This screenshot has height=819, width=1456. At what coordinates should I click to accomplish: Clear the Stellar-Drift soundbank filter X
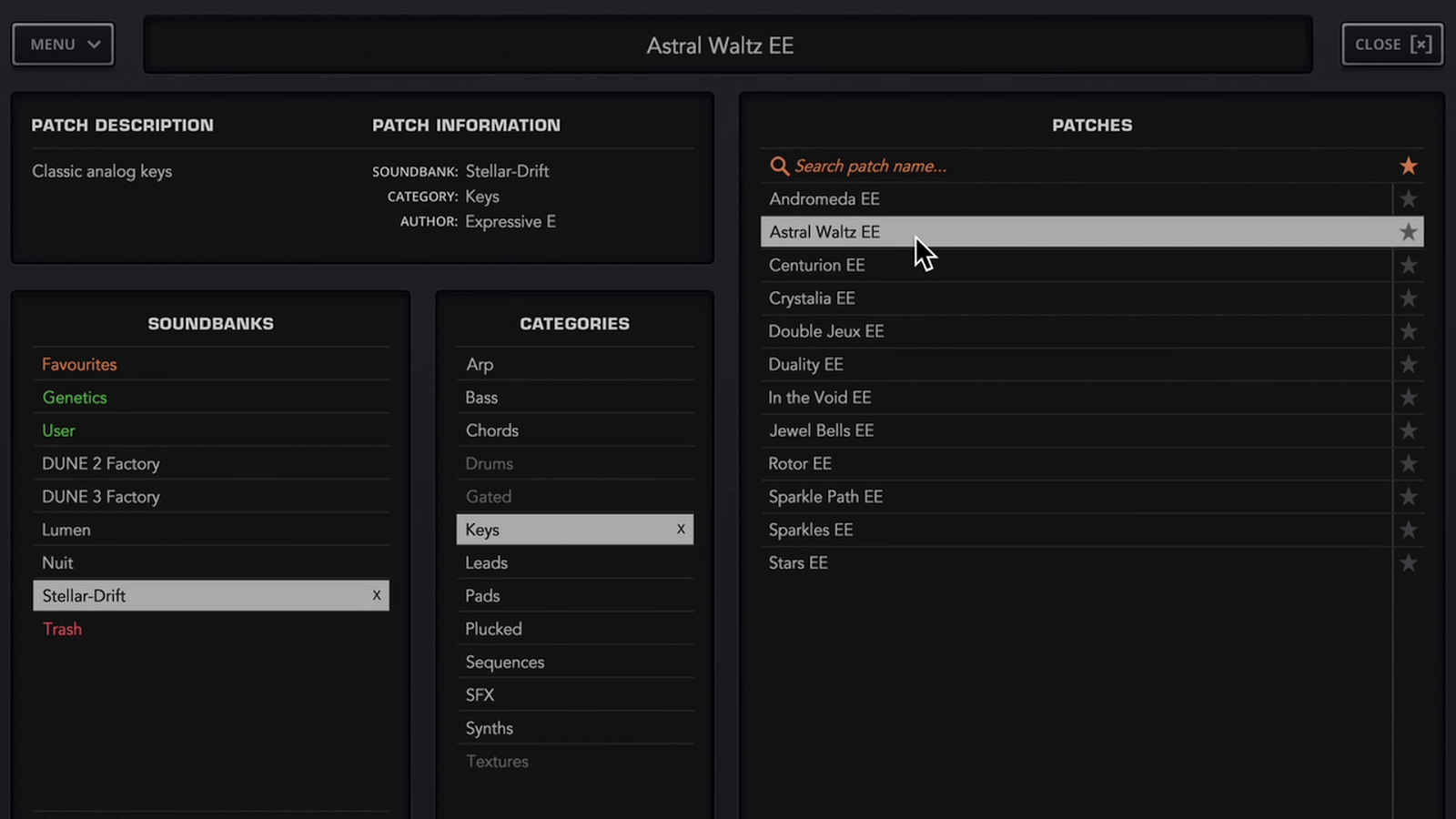(377, 595)
